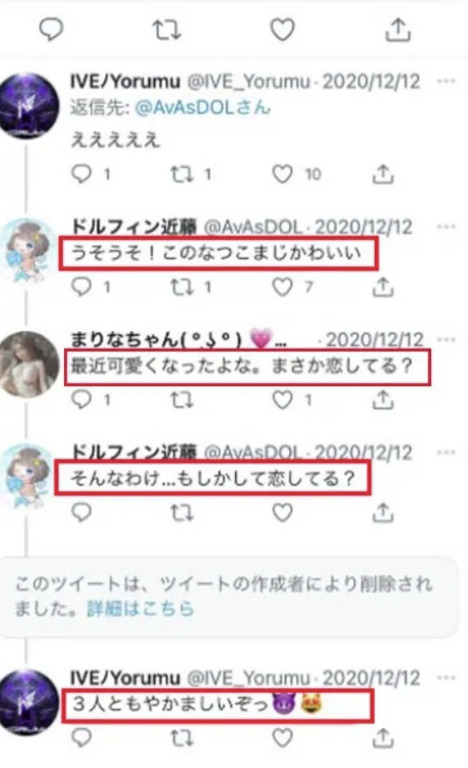Toggle retweet on the ええええええ tweet
Screen dimensions: 468x768
(182, 174)
